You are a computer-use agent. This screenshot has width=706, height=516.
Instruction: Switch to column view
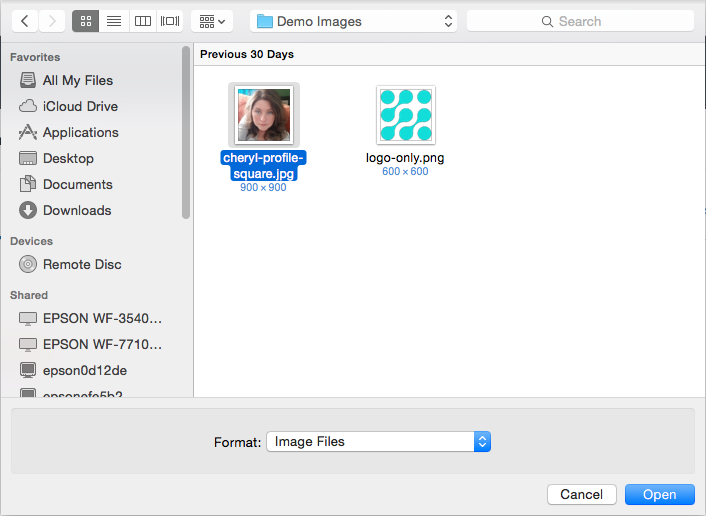point(143,21)
